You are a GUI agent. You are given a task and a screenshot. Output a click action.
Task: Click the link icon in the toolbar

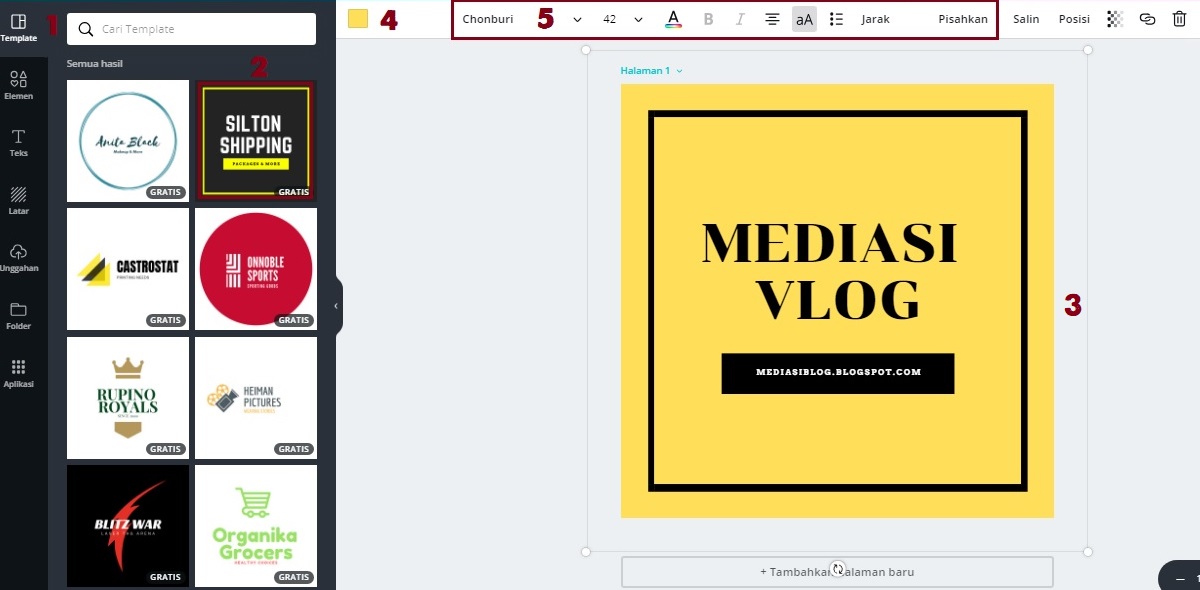pos(1147,18)
